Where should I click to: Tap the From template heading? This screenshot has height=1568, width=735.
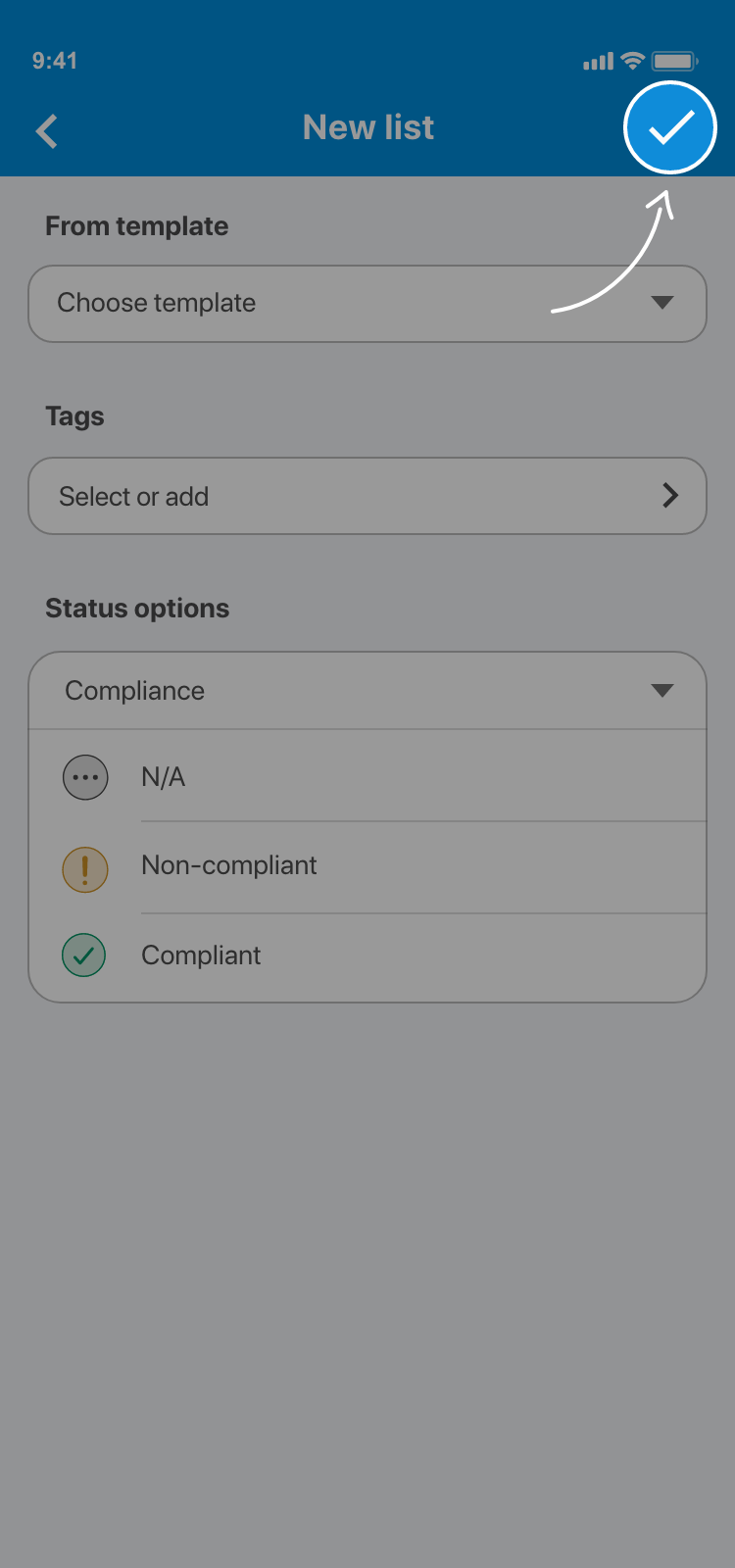click(136, 226)
